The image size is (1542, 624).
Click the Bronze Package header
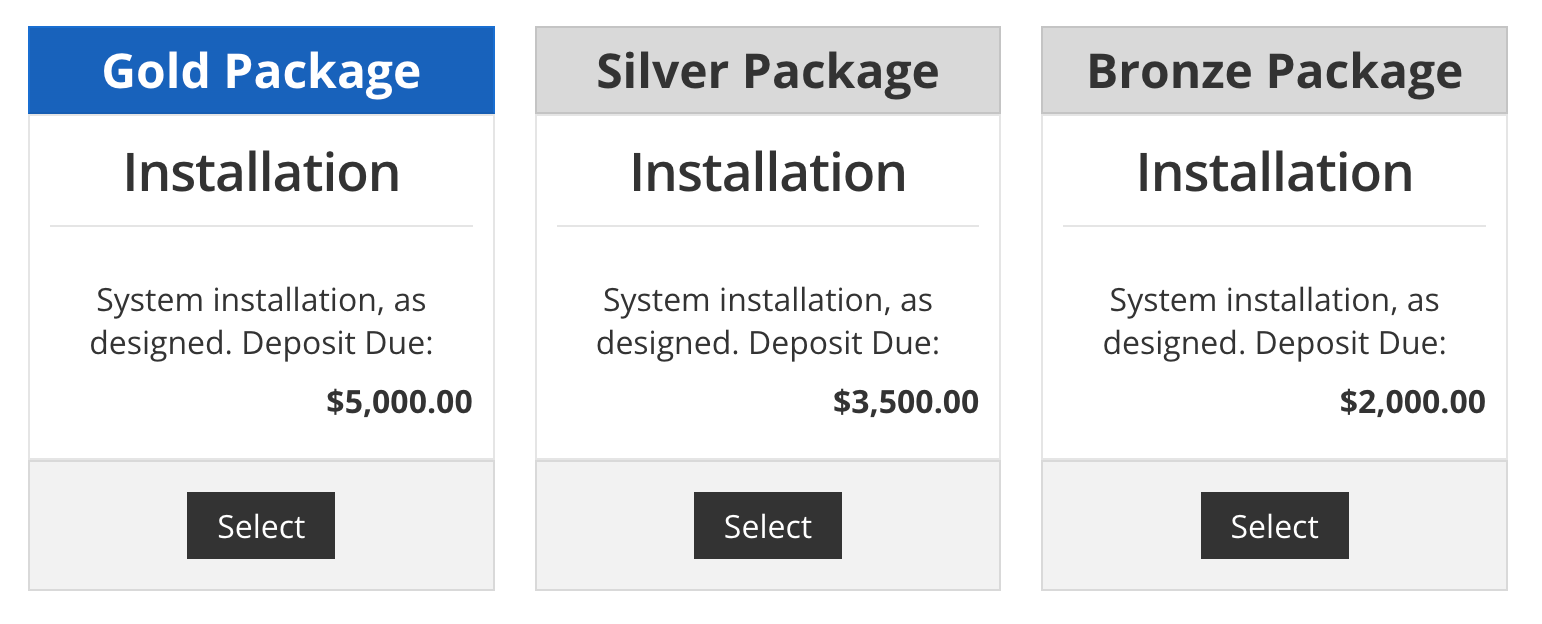pos(1274,71)
